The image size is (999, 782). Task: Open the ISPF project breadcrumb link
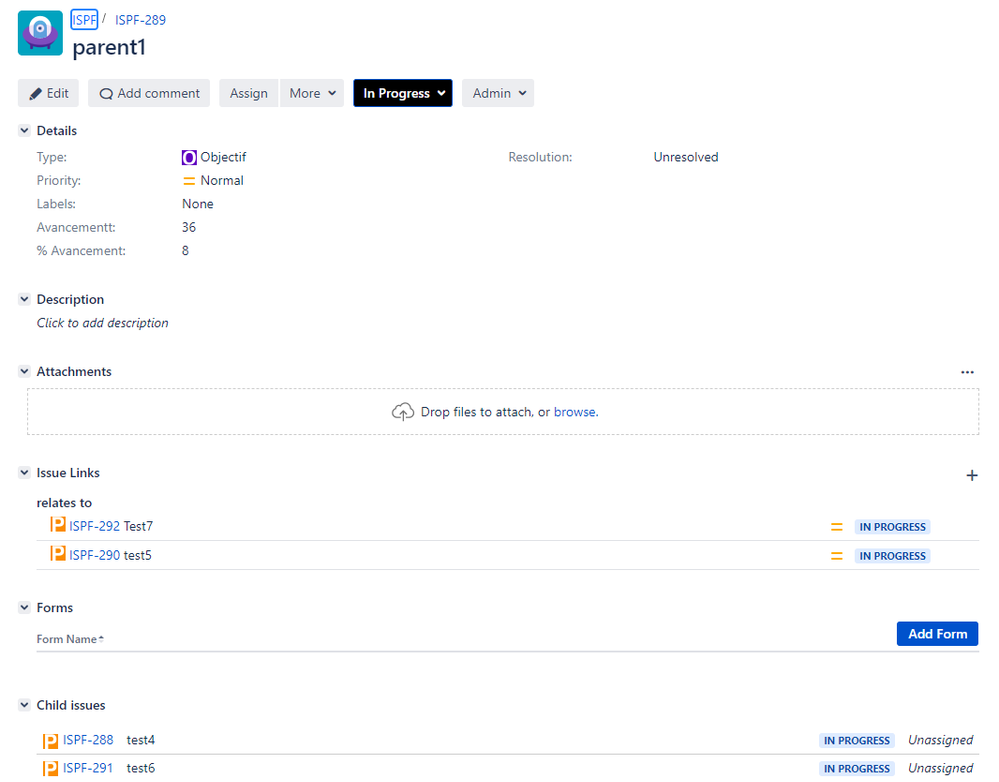(84, 20)
